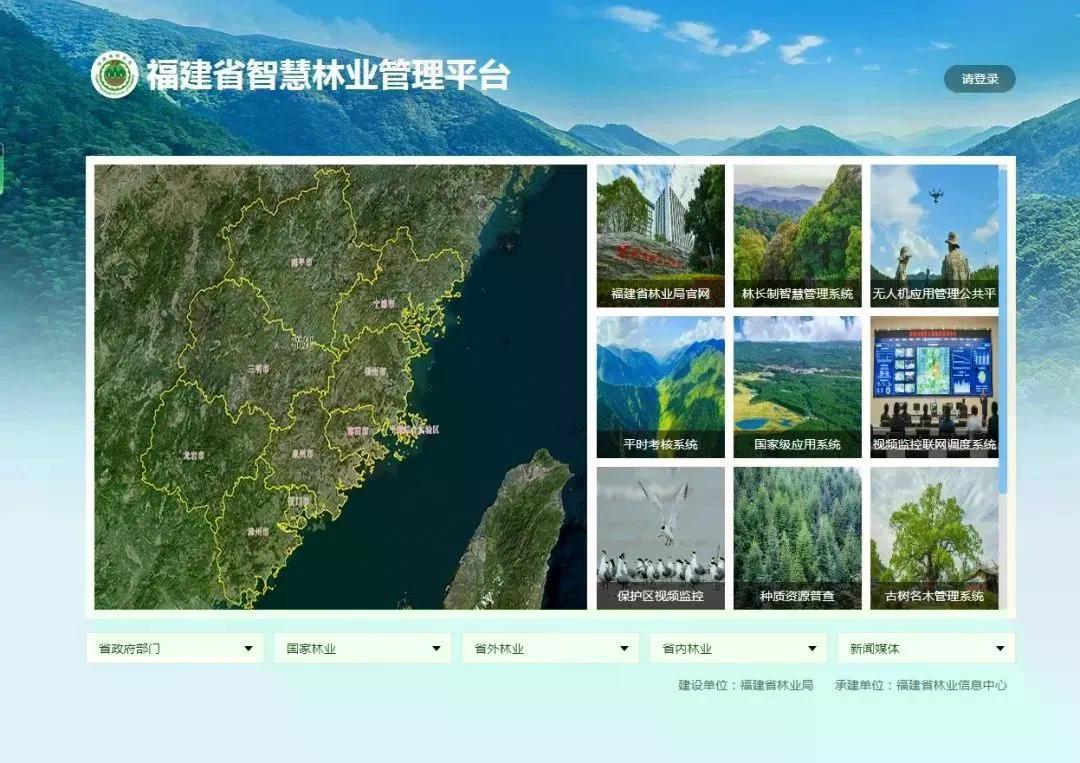
Task: Click the 建设单位：福建省林业局 footer text
Action: pos(746,685)
